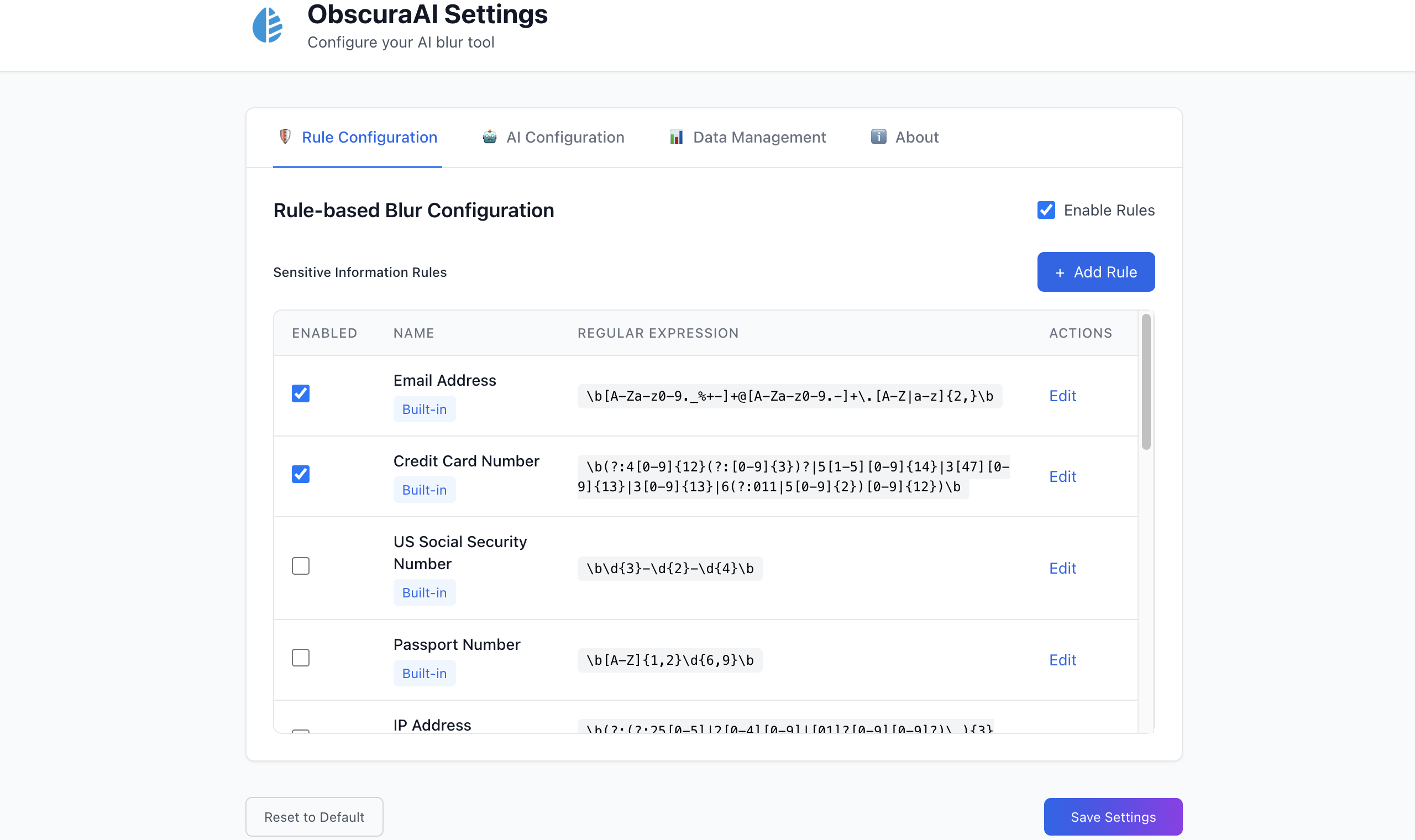This screenshot has width=1415, height=840.
Task: Click the ObscuraAI leaf logo icon
Action: coord(267,25)
